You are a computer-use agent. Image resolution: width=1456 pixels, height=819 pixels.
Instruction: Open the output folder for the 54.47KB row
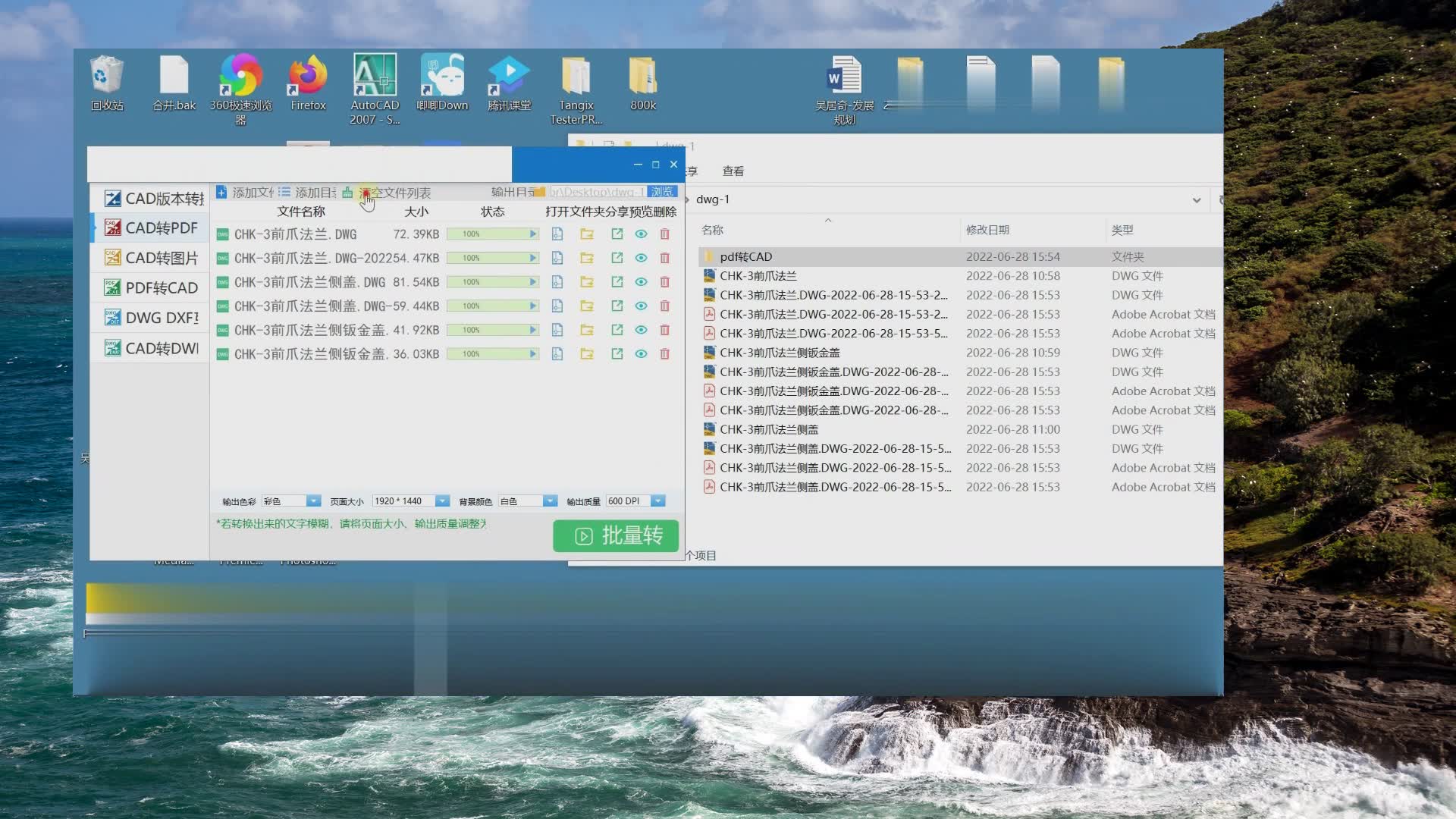pos(587,259)
